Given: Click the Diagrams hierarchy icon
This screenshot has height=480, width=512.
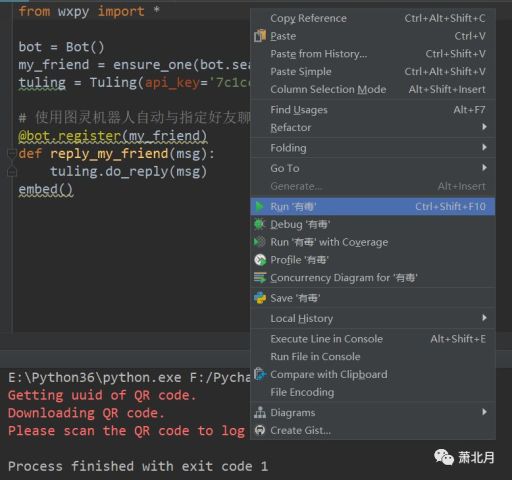Looking at the screenshot, I should click(260, 413).
